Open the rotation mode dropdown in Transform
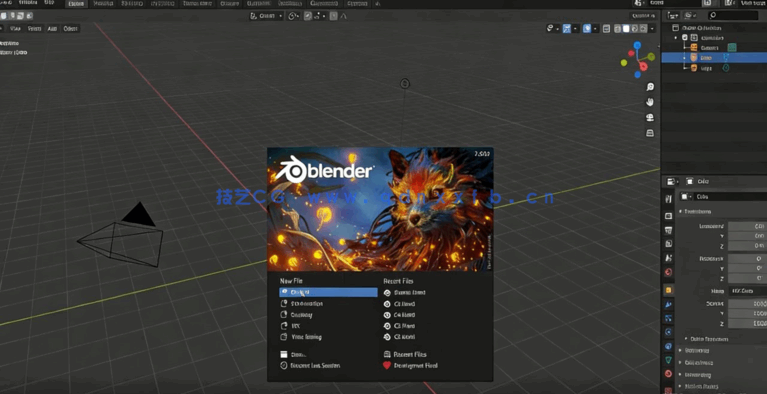 747,291
